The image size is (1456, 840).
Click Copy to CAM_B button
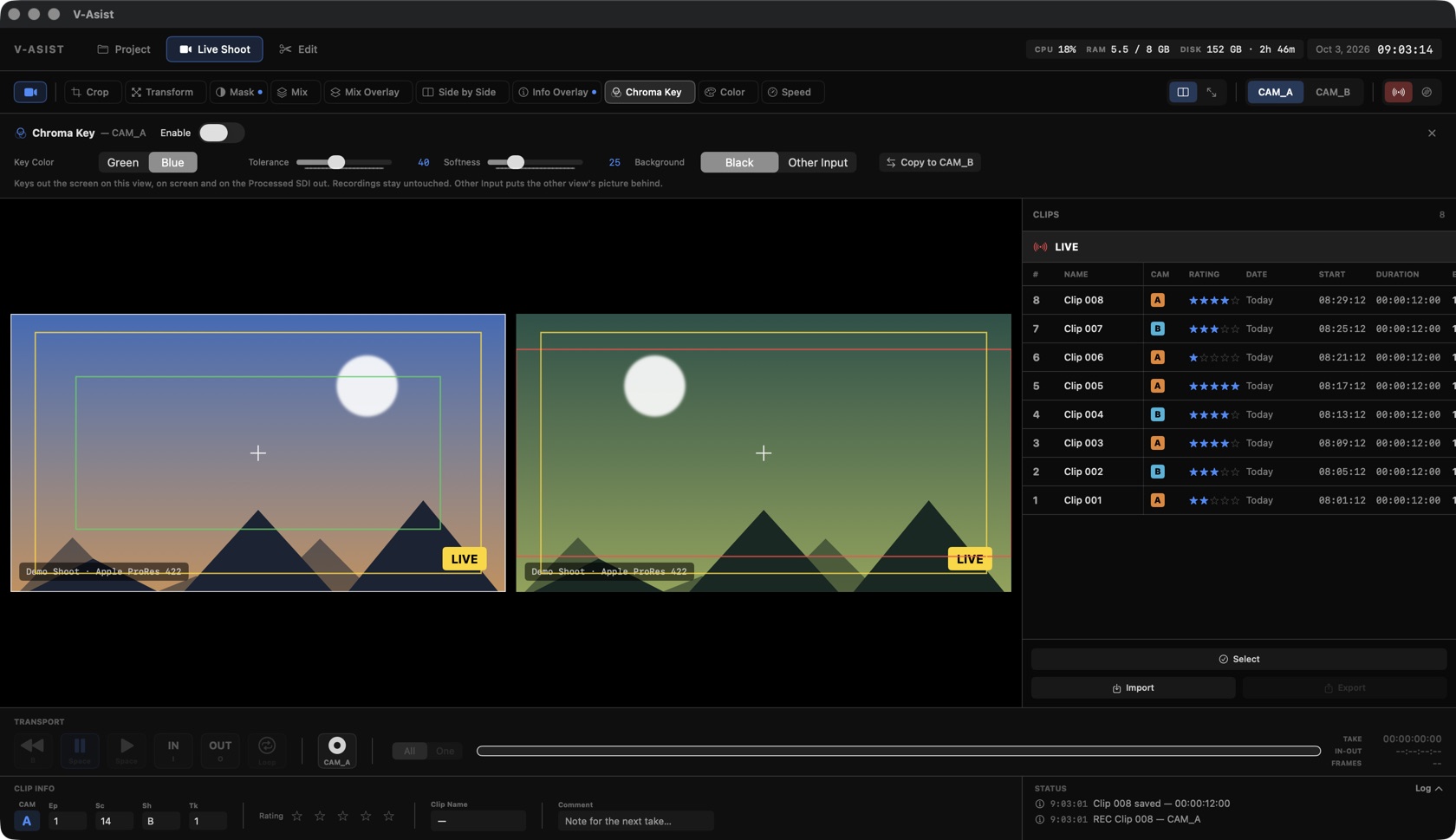(930, 162)
